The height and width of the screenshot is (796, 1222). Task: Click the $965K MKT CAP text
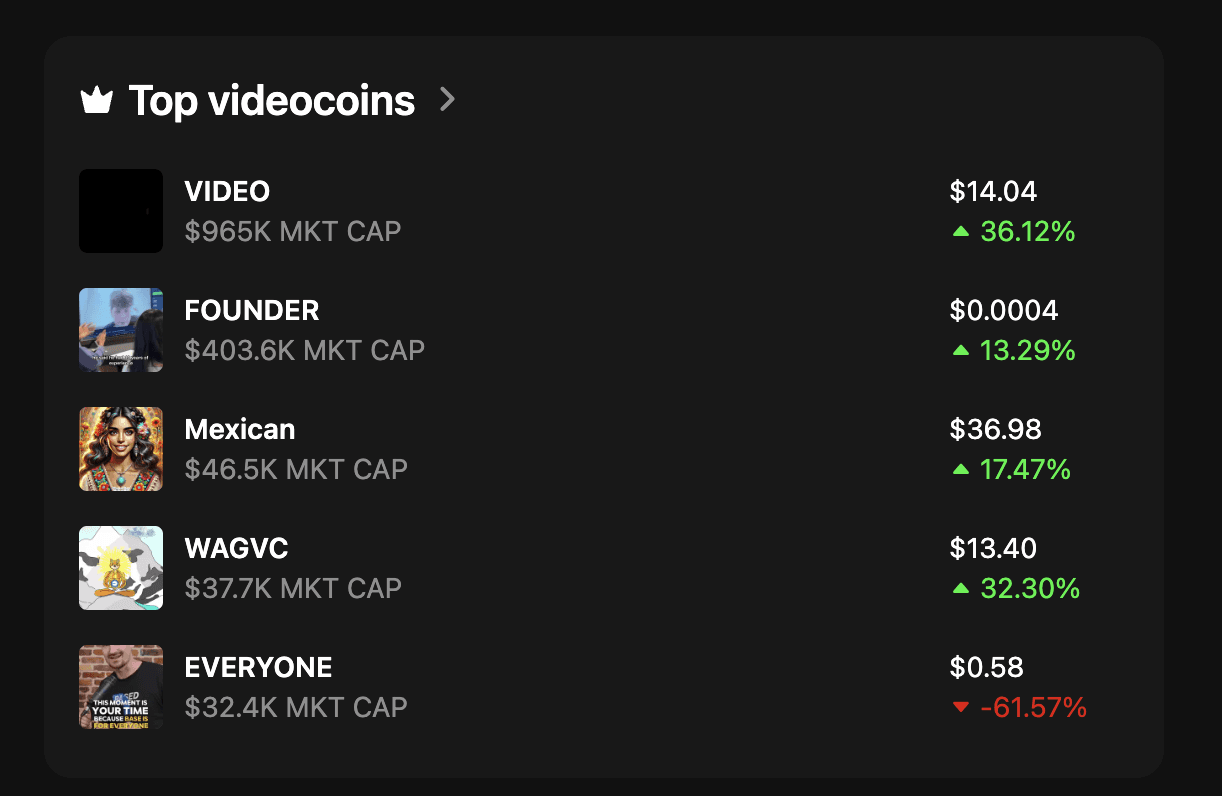293,232
